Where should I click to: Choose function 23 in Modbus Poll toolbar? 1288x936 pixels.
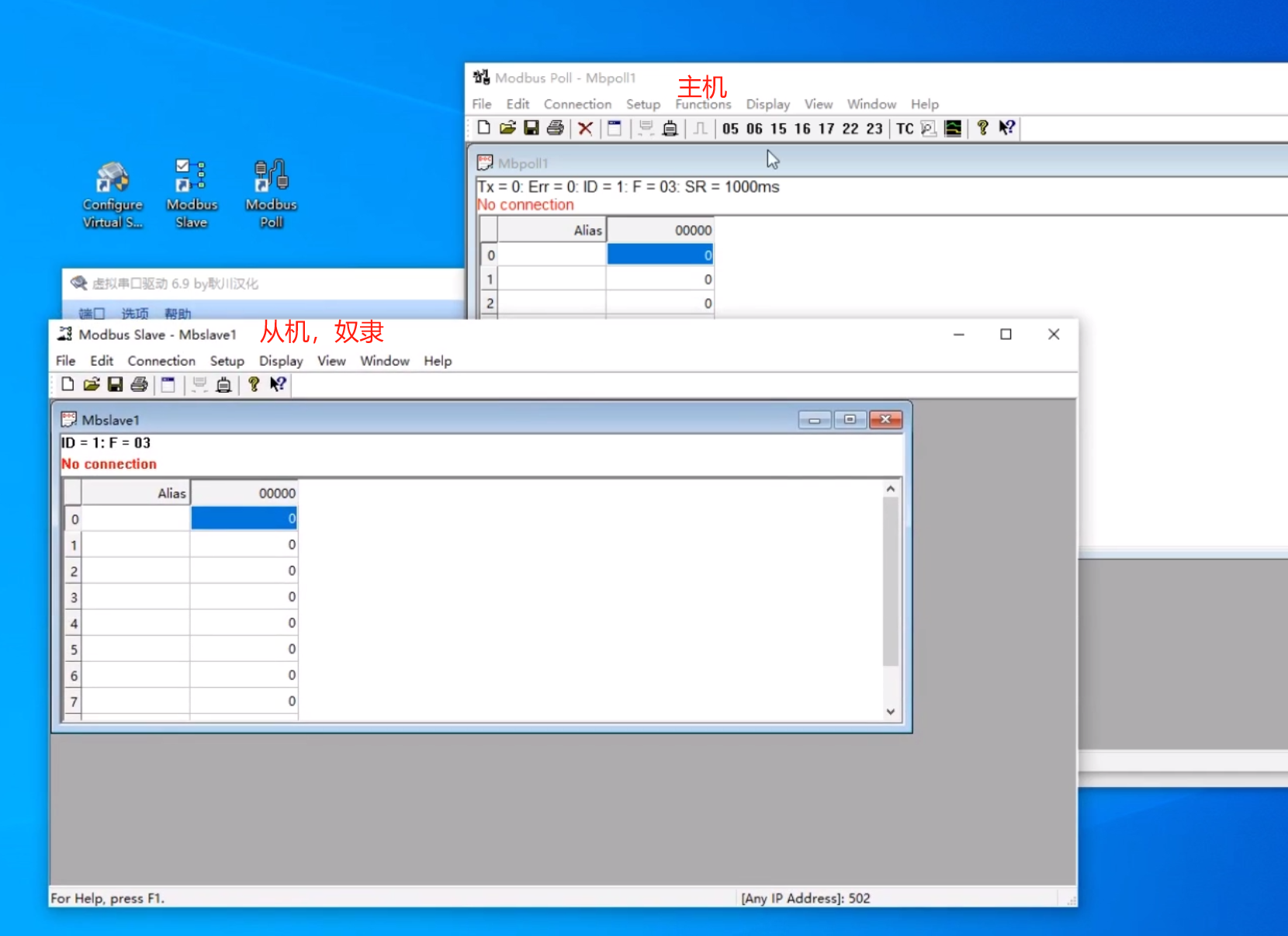[x=874, y=129]
